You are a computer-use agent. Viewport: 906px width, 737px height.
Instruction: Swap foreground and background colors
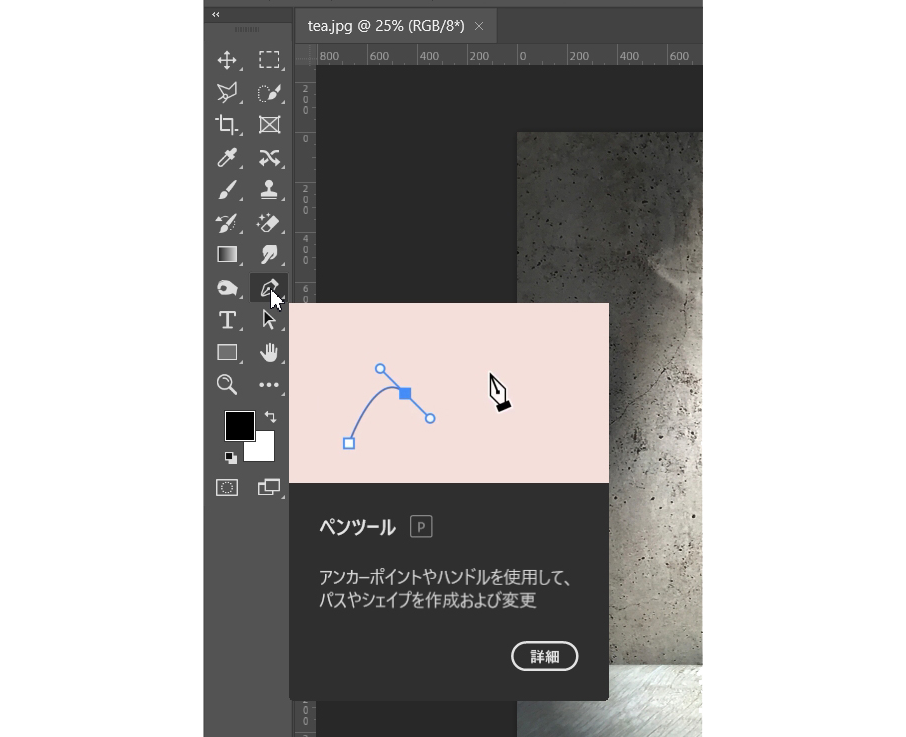click(x=270, y=416)
